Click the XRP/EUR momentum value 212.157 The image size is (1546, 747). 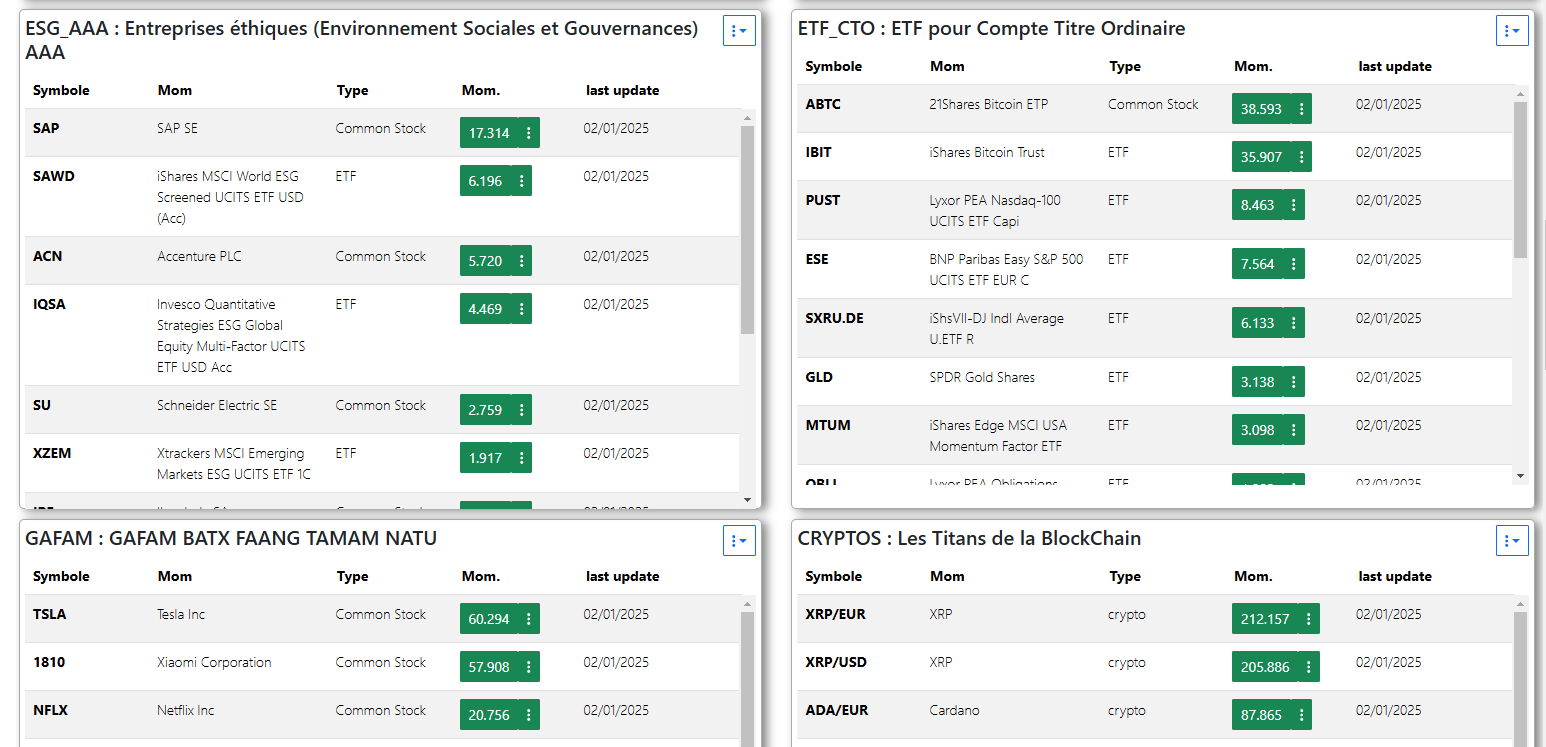1265,619
